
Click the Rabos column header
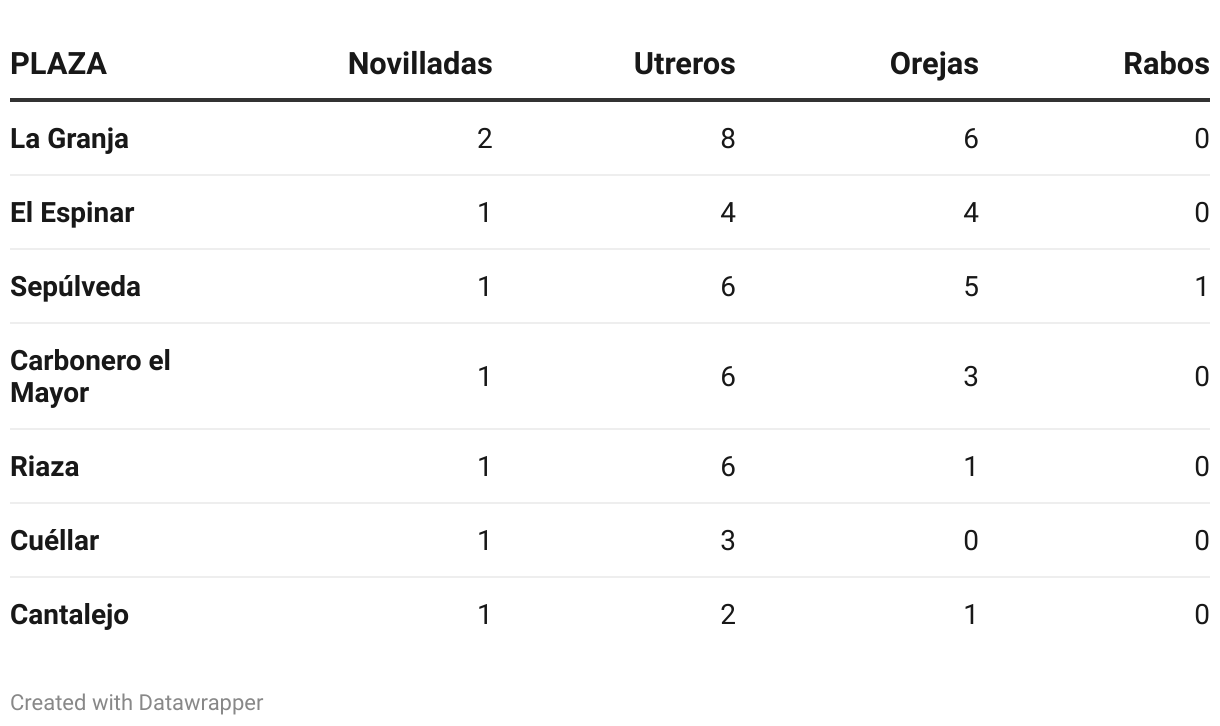coord(1166,64)
